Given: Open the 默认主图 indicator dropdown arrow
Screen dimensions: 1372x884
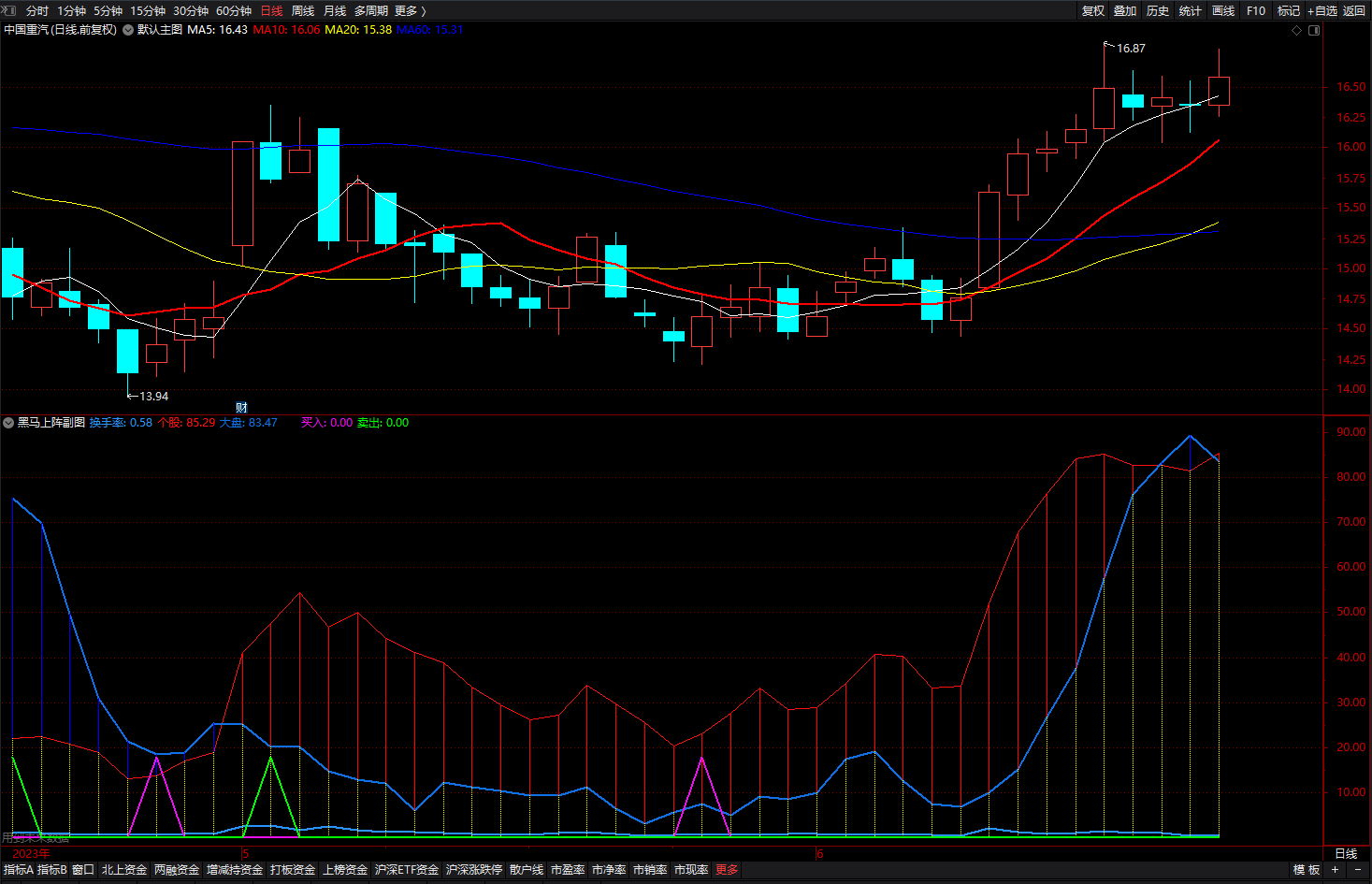Looking at the screenshot, I should (x=128, y=30).
